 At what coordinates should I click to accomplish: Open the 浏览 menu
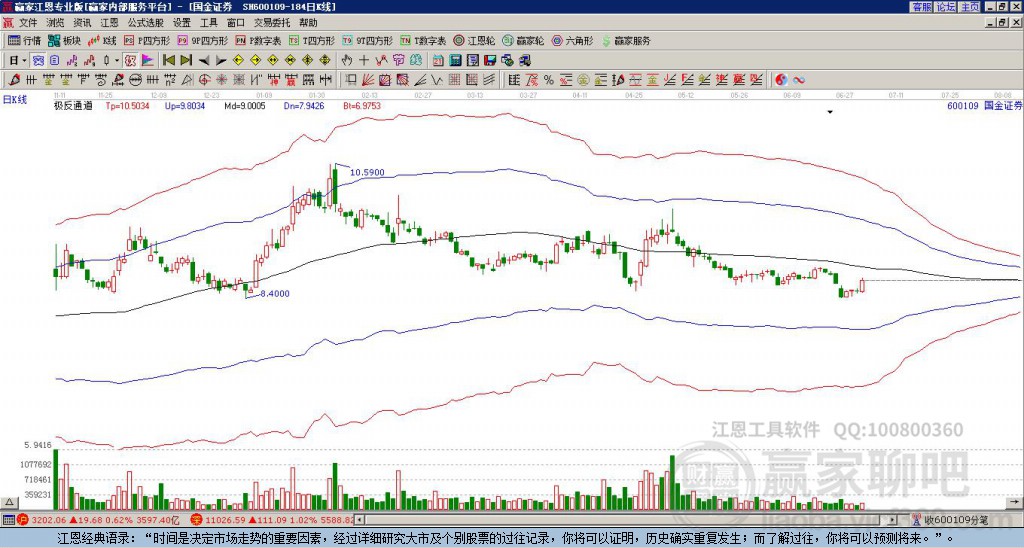(56, 23)
